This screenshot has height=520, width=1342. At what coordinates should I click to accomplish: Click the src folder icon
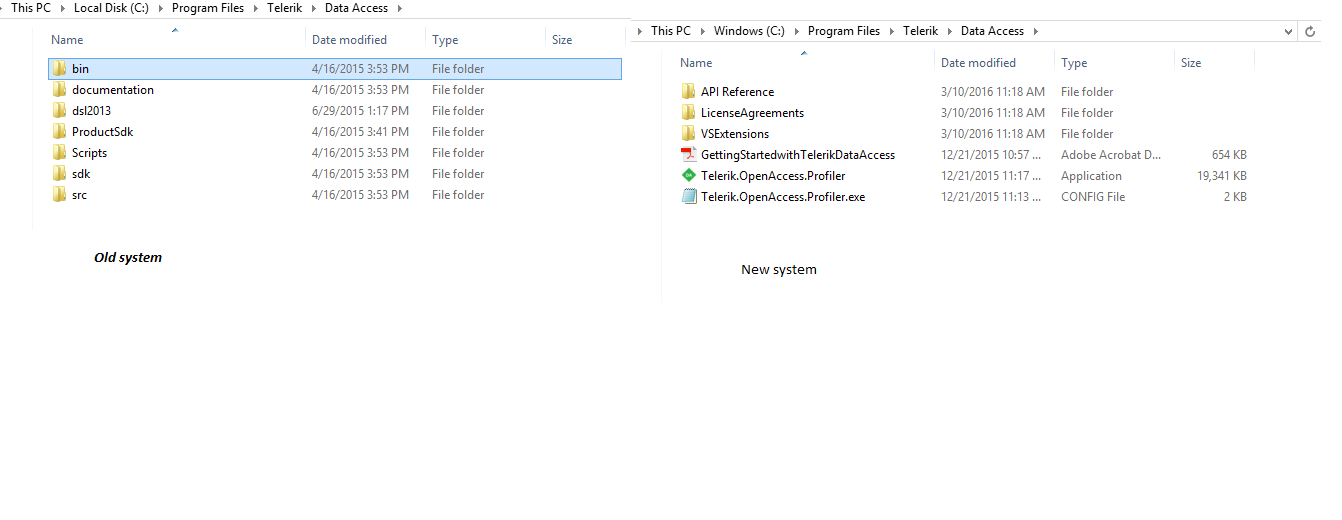[x=59, y=195]
